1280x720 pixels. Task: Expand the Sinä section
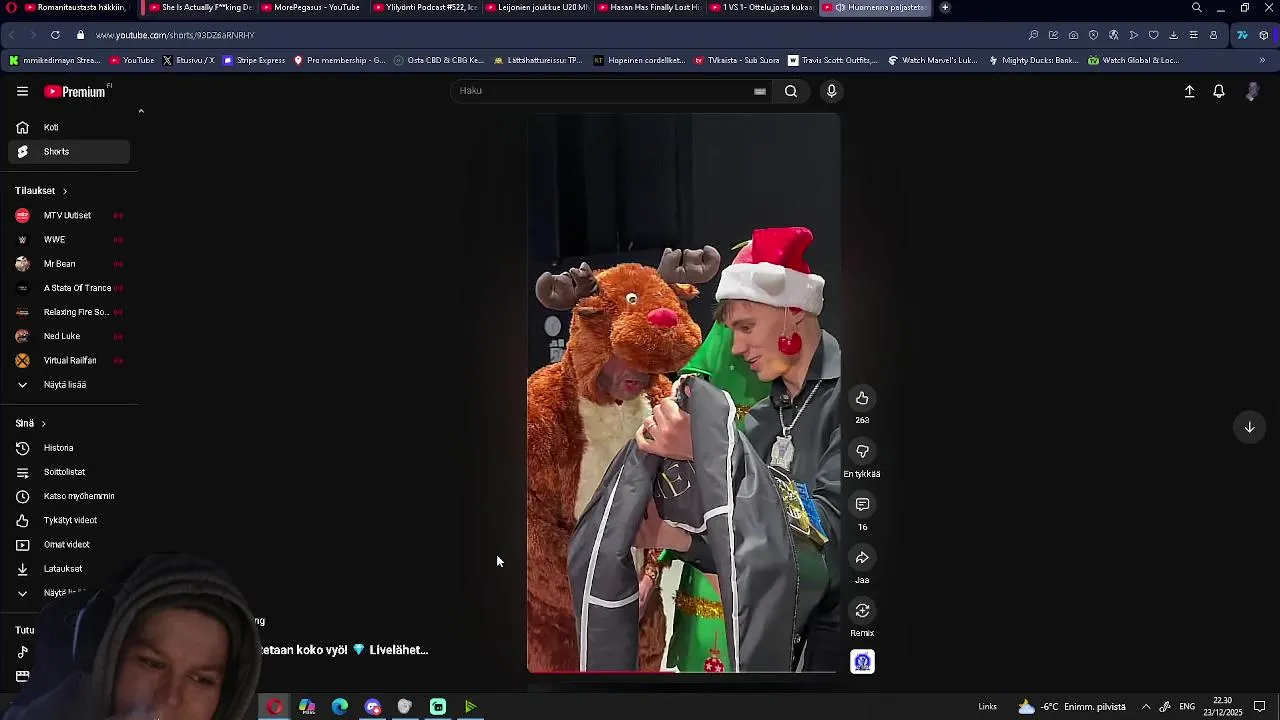pos(30,423)
